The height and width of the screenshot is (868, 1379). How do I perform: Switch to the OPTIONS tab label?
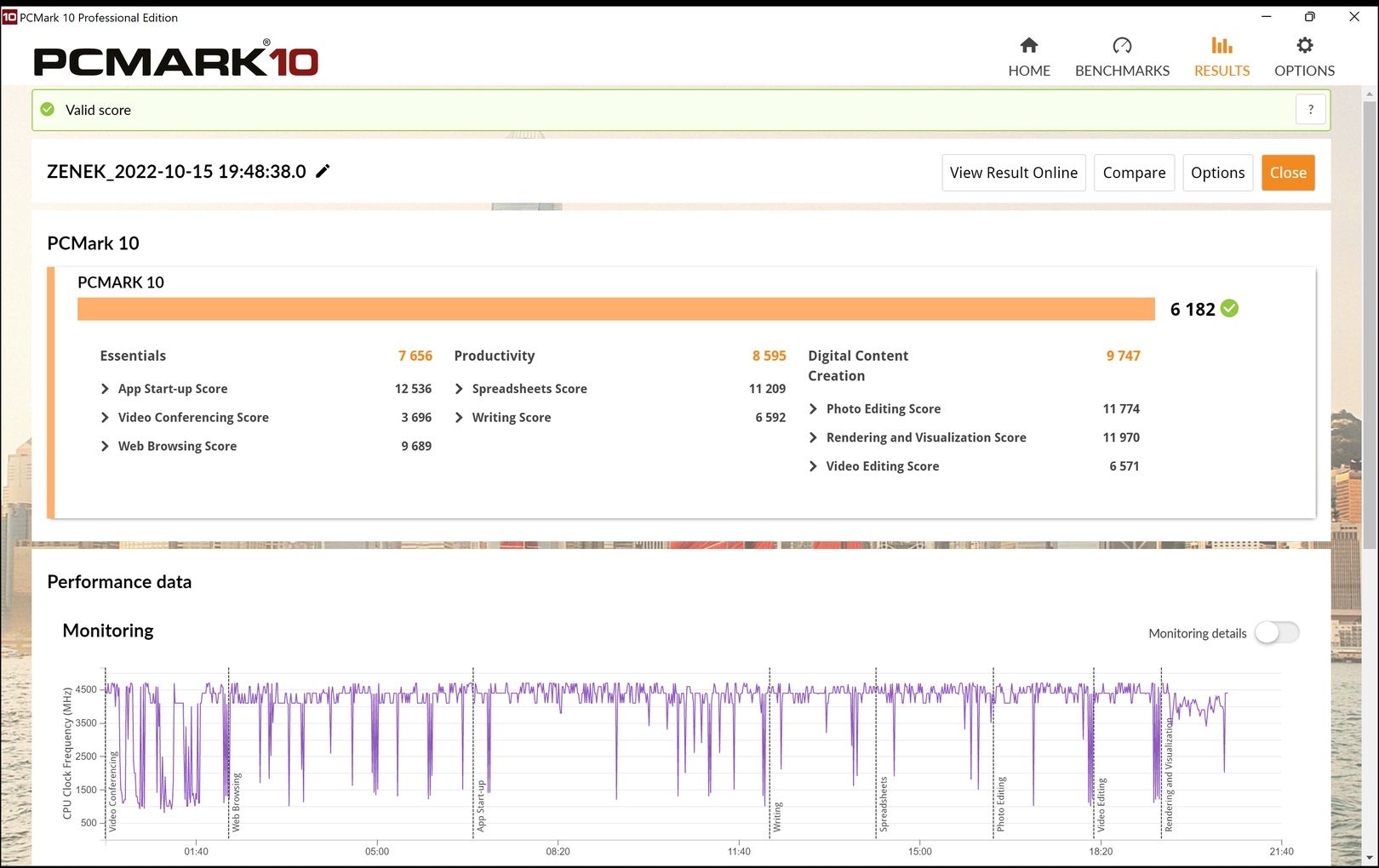click(1304, 71)
